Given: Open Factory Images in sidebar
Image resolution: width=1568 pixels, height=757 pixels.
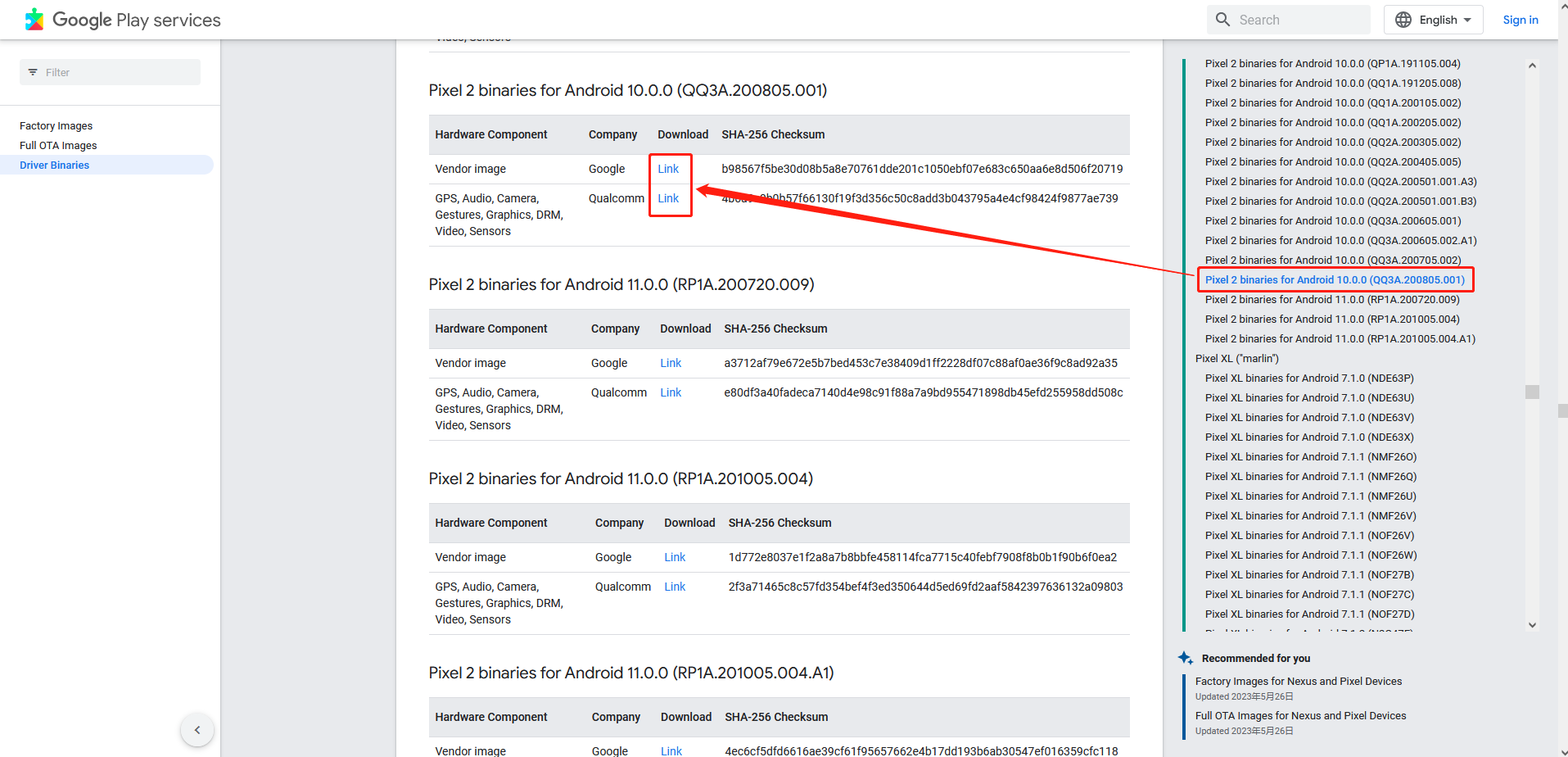Looking at the screenshot, I should pyautogui.click(x=56, y=125).
